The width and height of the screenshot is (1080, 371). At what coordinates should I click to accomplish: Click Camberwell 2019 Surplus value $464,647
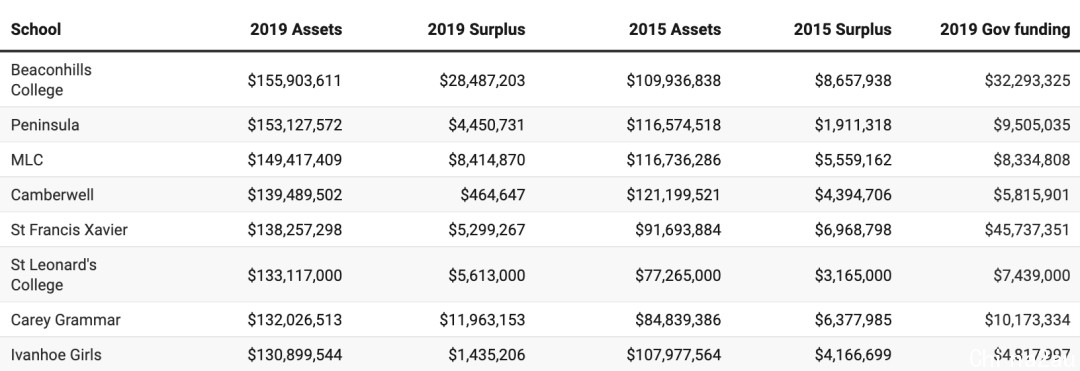[x=492, y=195]
